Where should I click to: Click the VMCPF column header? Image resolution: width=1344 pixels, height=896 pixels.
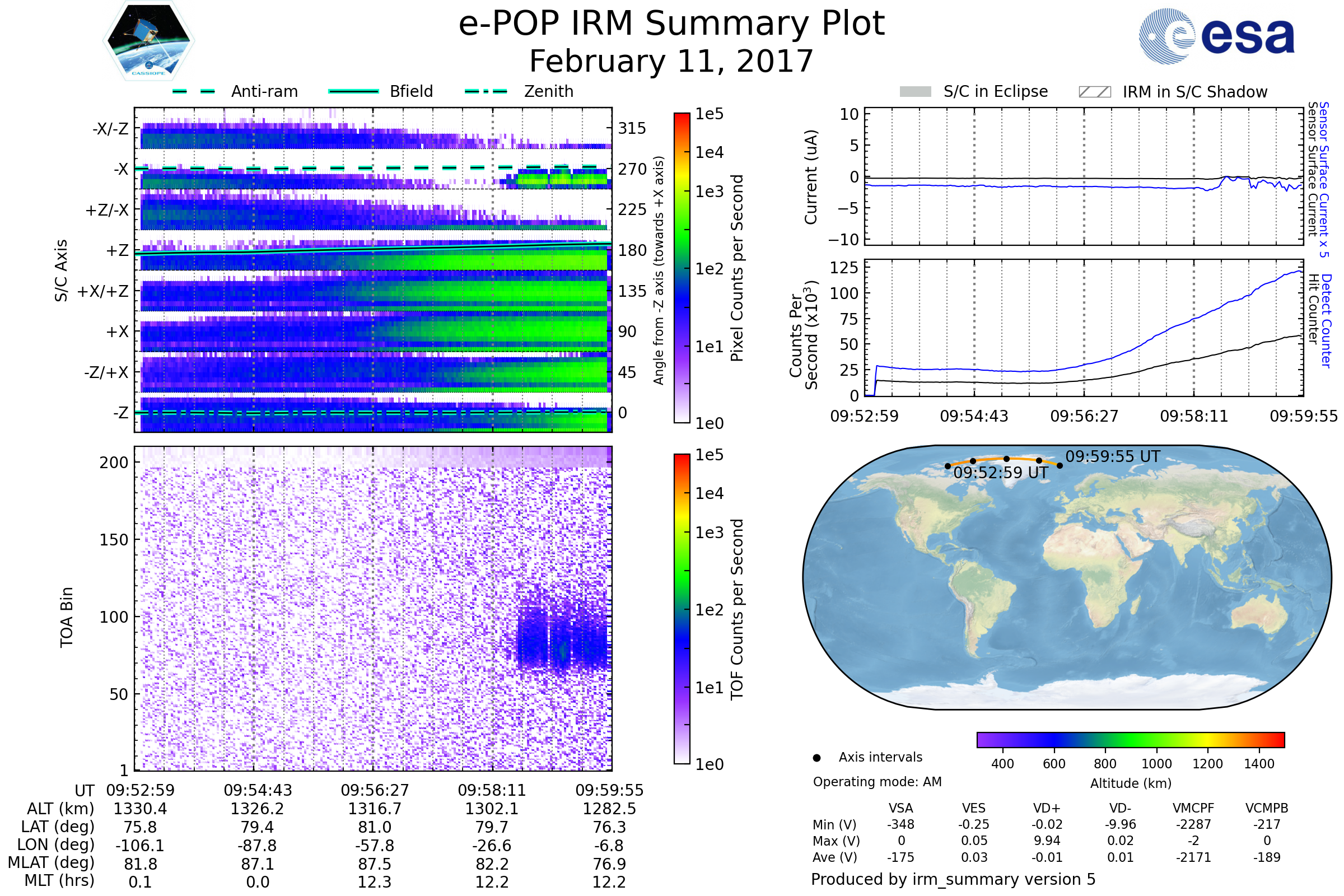coord(1193,808)
